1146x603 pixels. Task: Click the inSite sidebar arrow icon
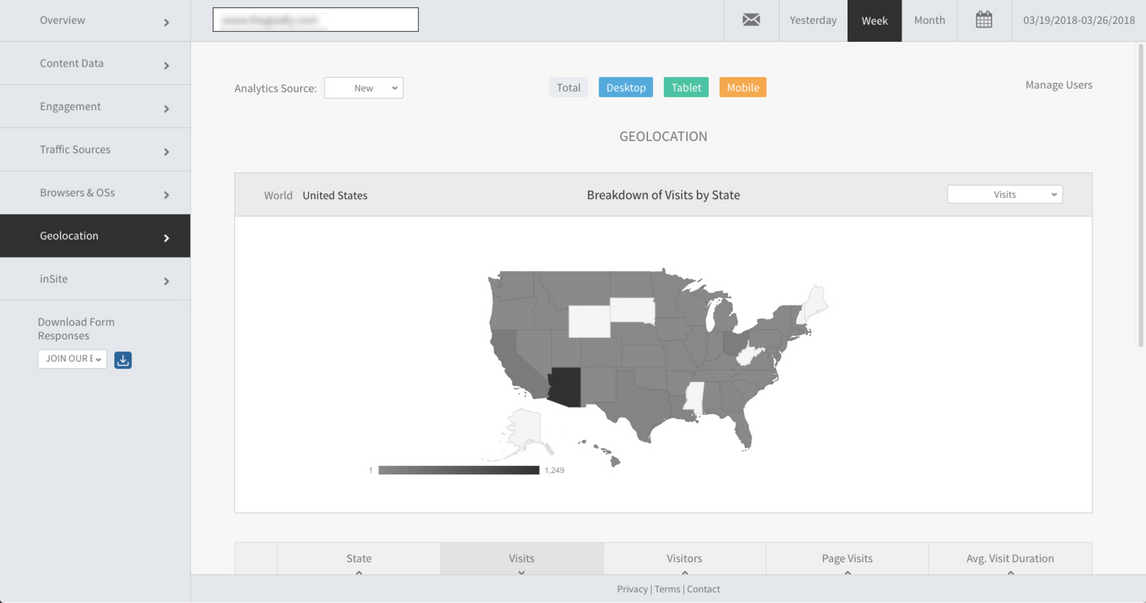pos(166,281)
